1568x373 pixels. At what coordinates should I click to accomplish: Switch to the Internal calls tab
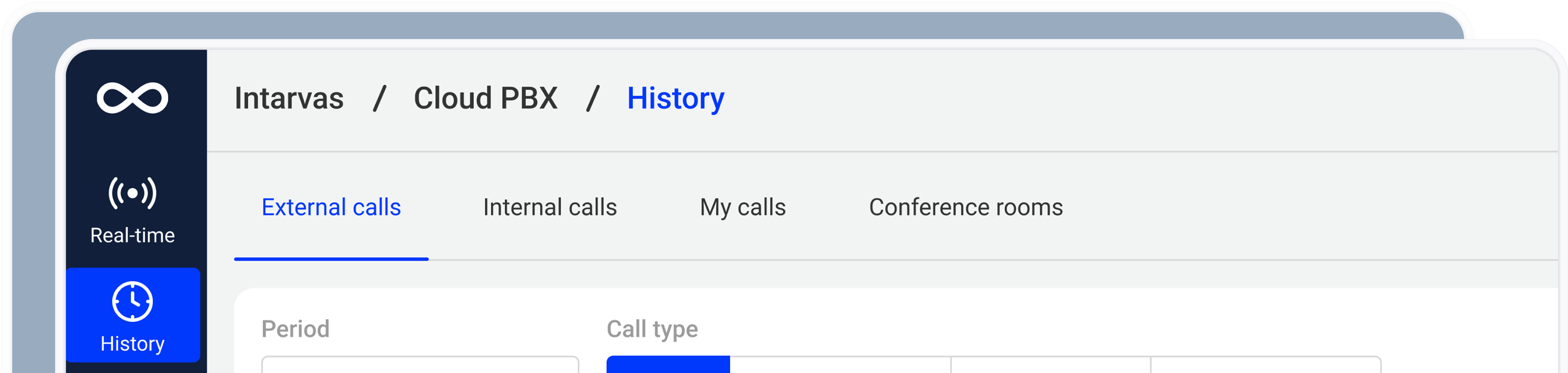pyautogui.click(x=549, y=207)
